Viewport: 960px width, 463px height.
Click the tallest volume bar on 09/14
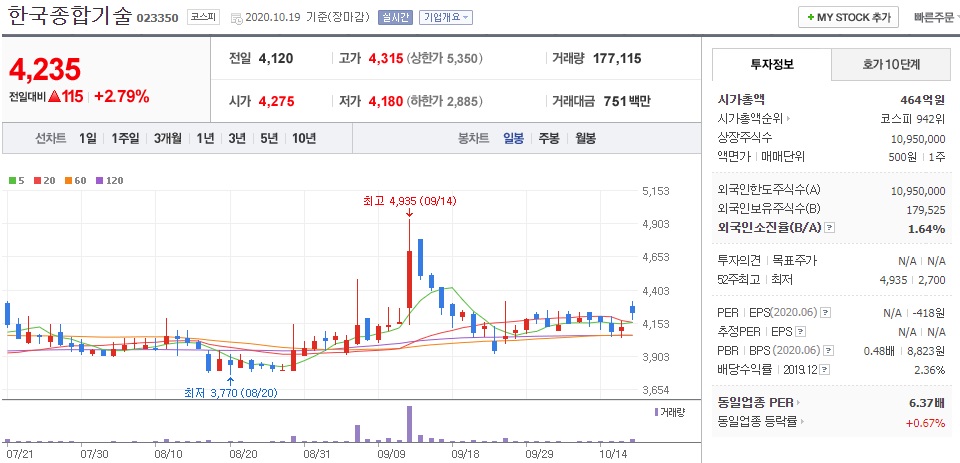point(409,424)
